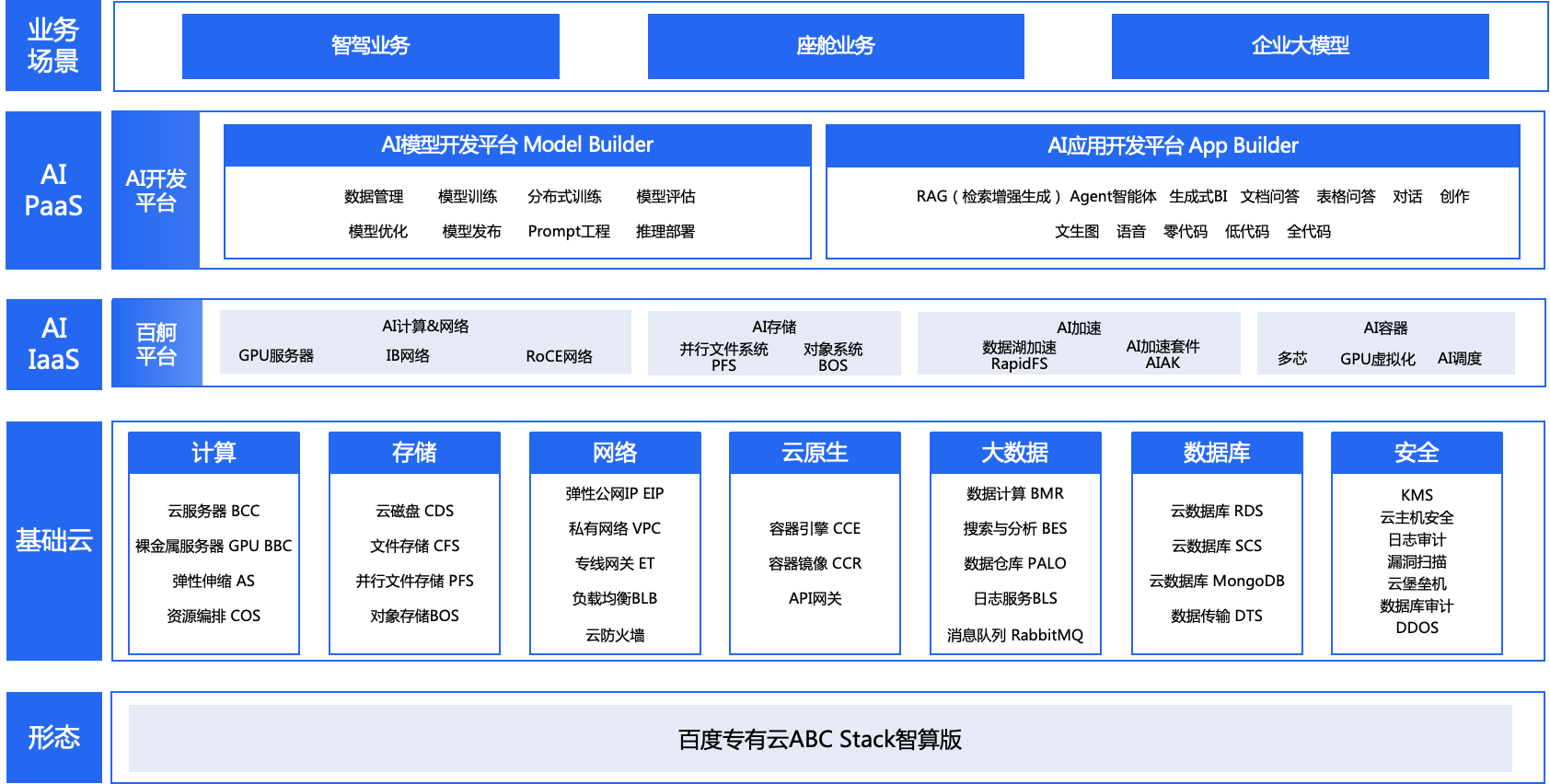Viewport: 1550px width, 784px height.
Task: Click the 低代码 text
Action: point(1247,232)
